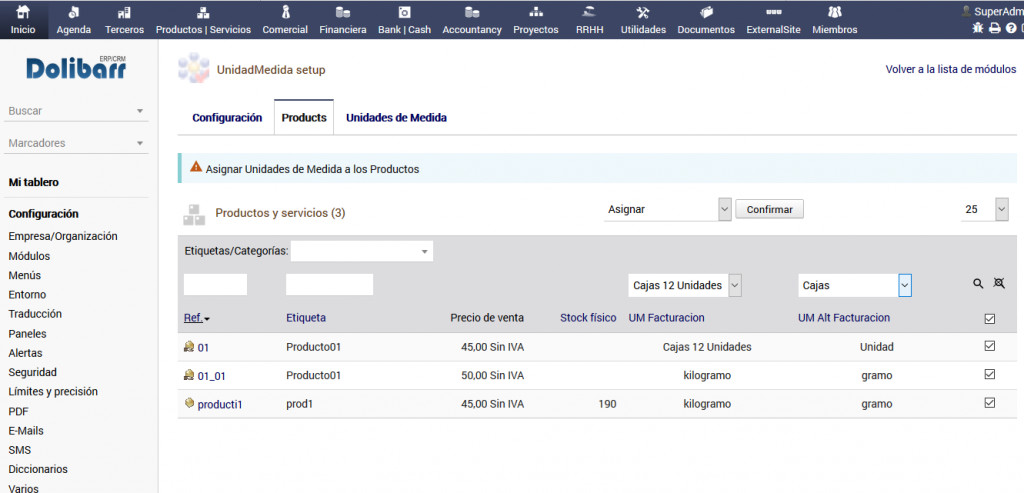The height and width of the screenshot is (493, 1024).
Task: Open Diccionarios in the sidebar
Action: [38, 469]
